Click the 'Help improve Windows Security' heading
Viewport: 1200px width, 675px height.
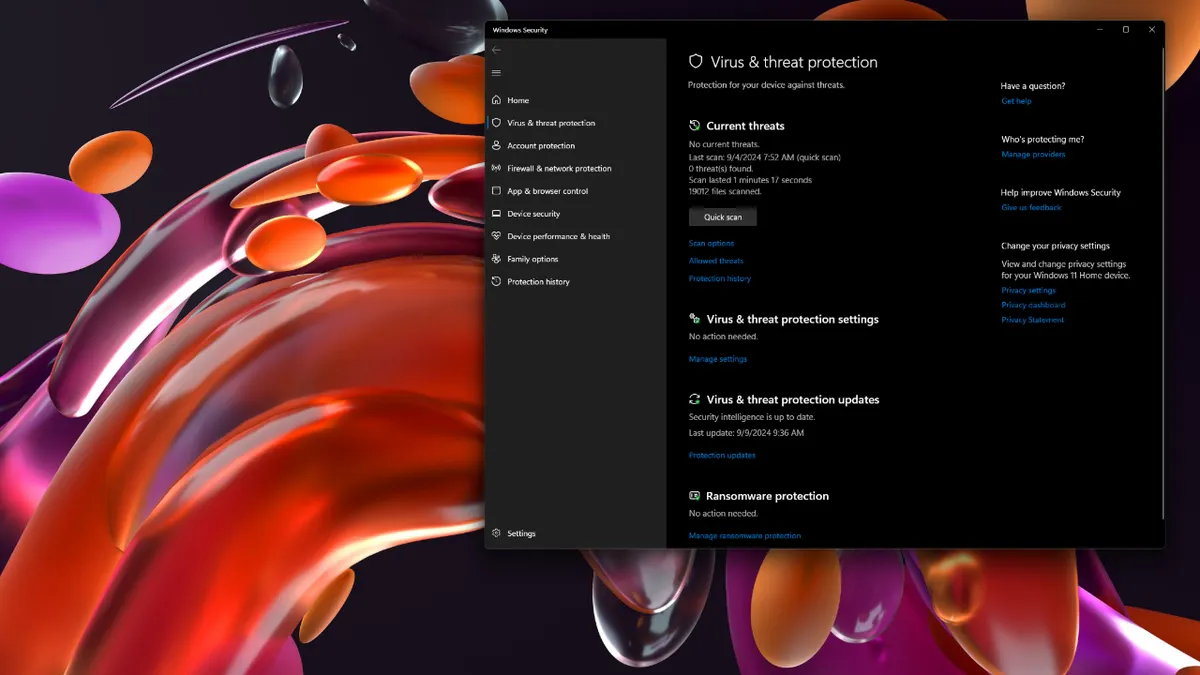pyautogui.click(x=1061, y=193)
